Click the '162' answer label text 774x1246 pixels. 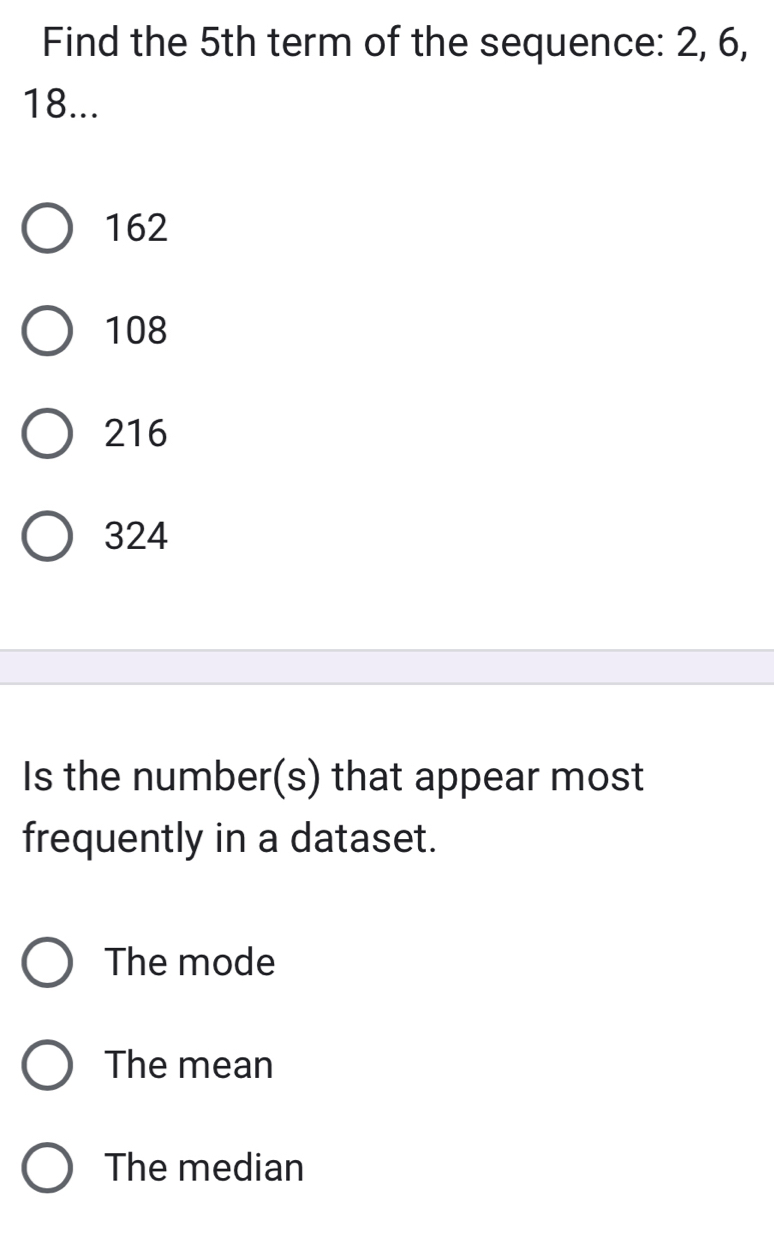click(x=137, y=229)
